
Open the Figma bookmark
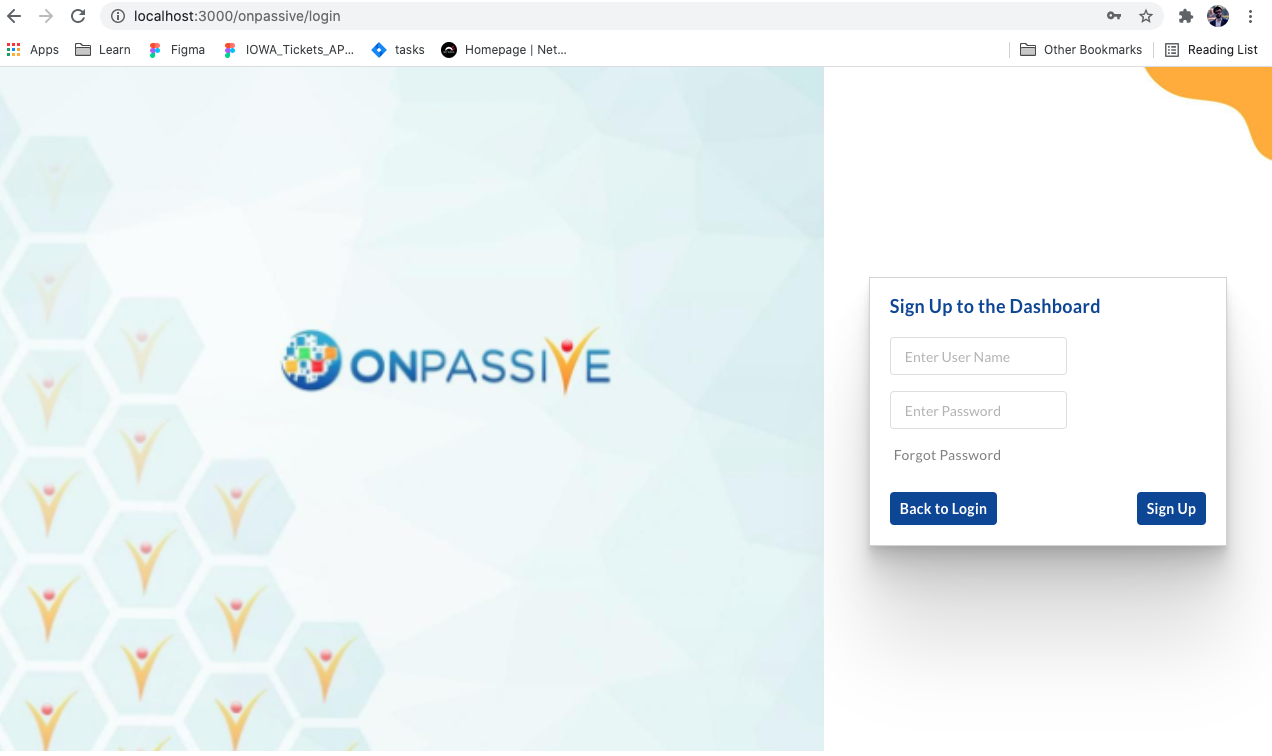point(176,50)
